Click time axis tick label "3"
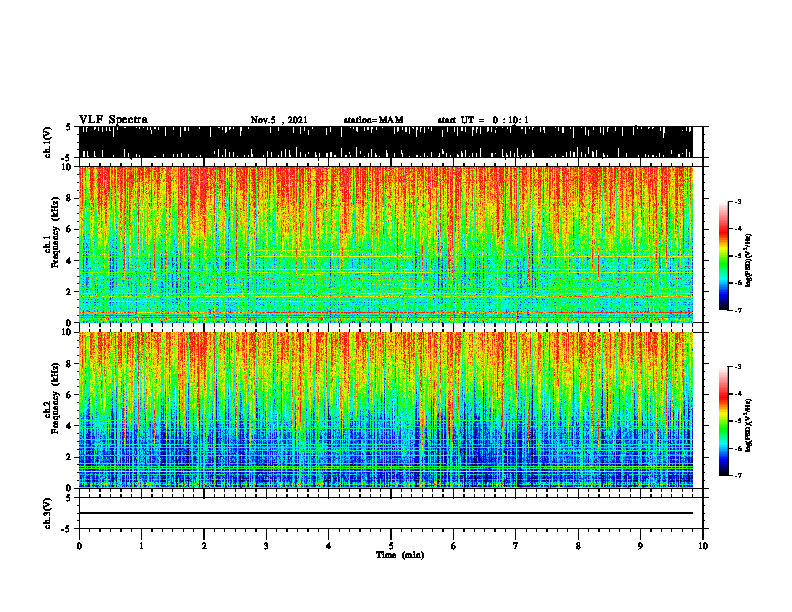 (x=266, y=546)
